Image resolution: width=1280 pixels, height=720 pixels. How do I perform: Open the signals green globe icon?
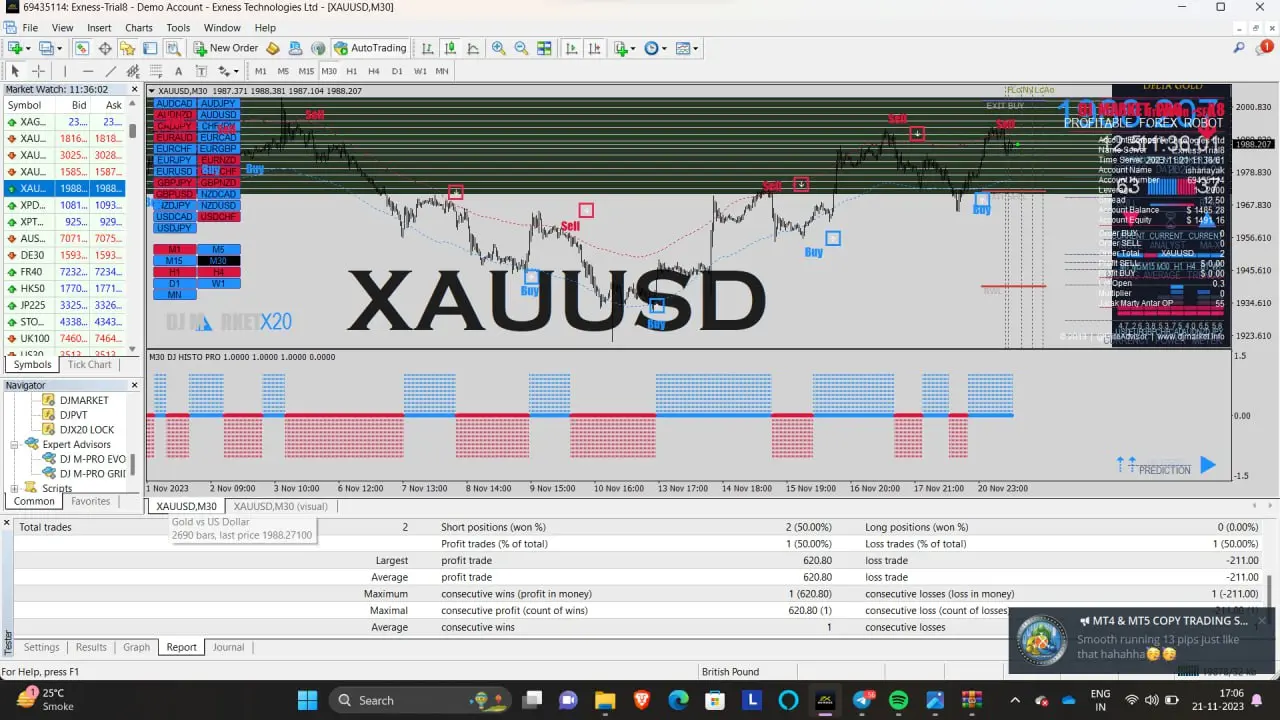click(318, 48)
